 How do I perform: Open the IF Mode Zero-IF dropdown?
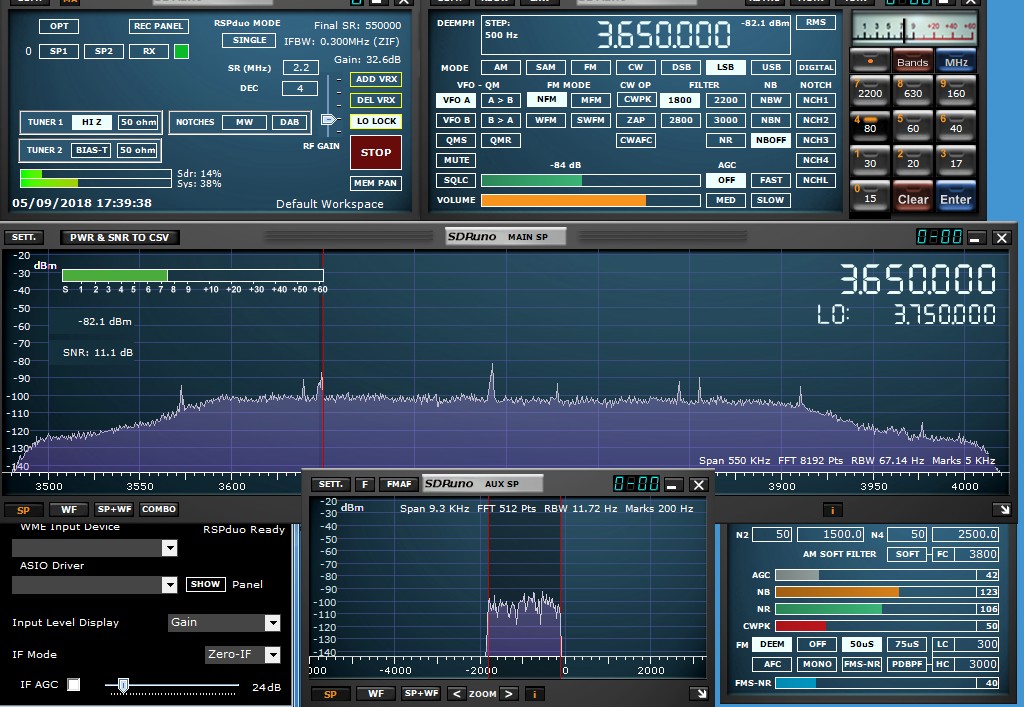[273, 654]
